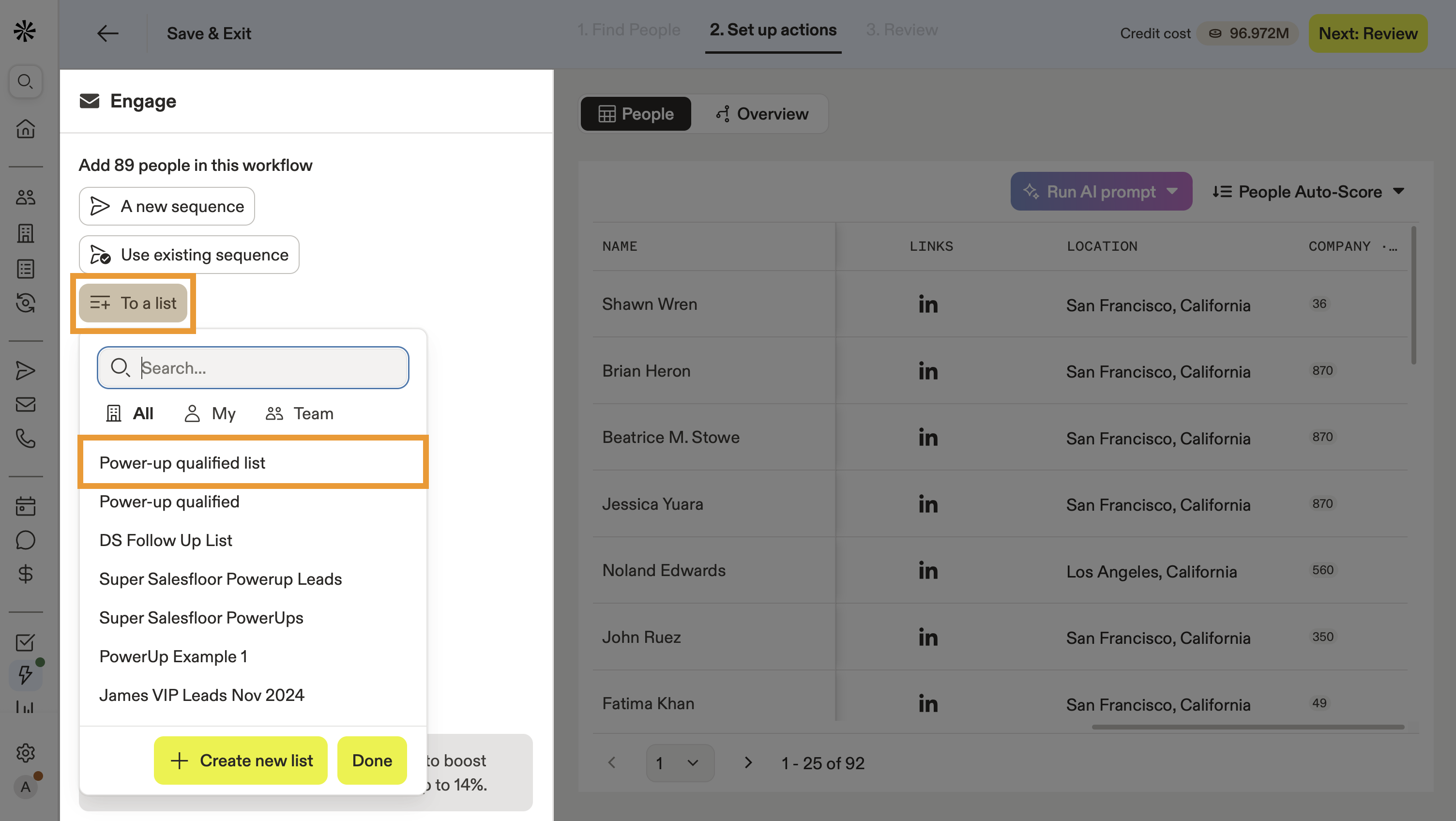Go to the home icon
1456x821 pixels.
[26, 129]
